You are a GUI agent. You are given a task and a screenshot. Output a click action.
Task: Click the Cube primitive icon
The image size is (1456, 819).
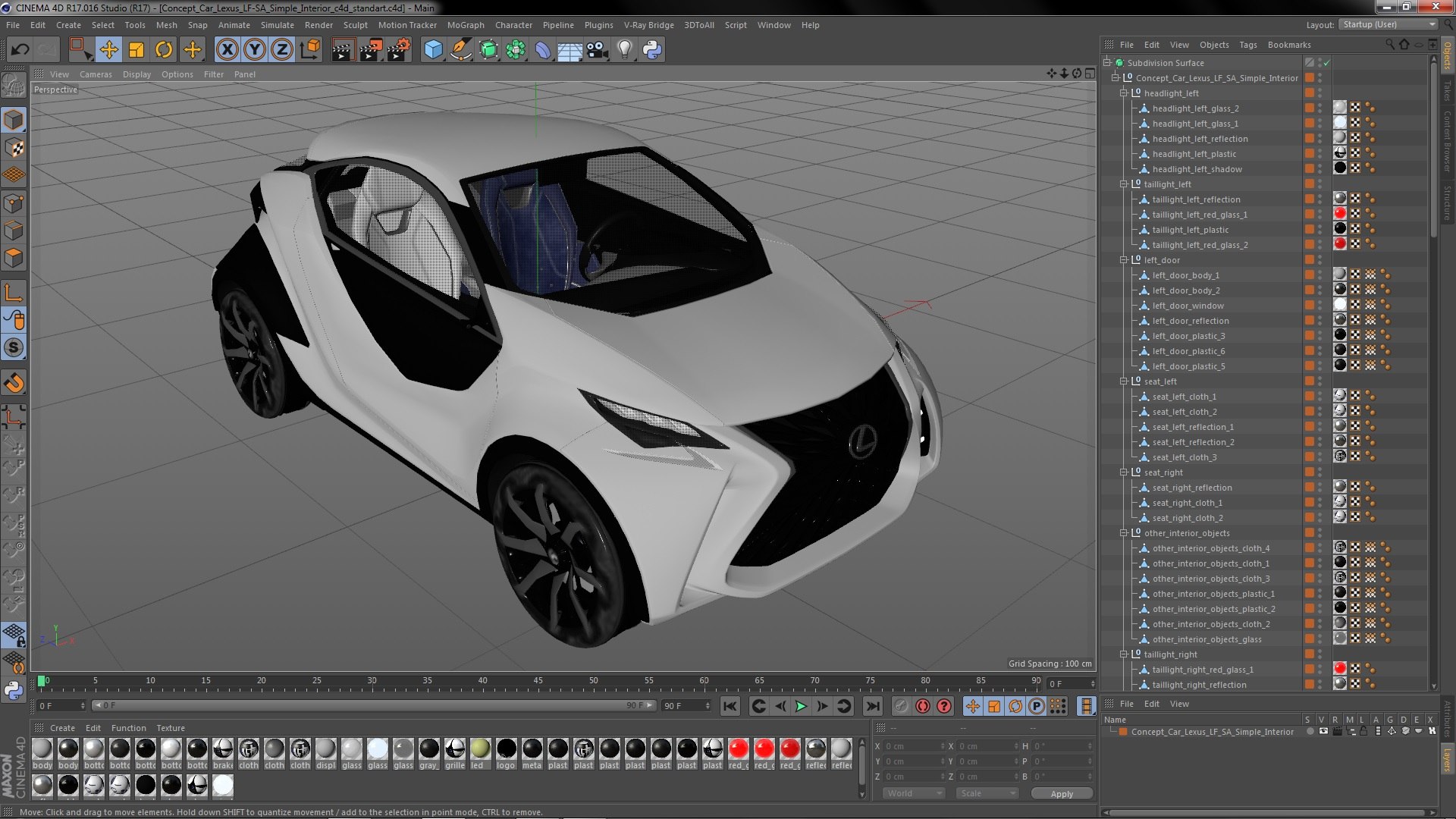click(x=433, y=50)
